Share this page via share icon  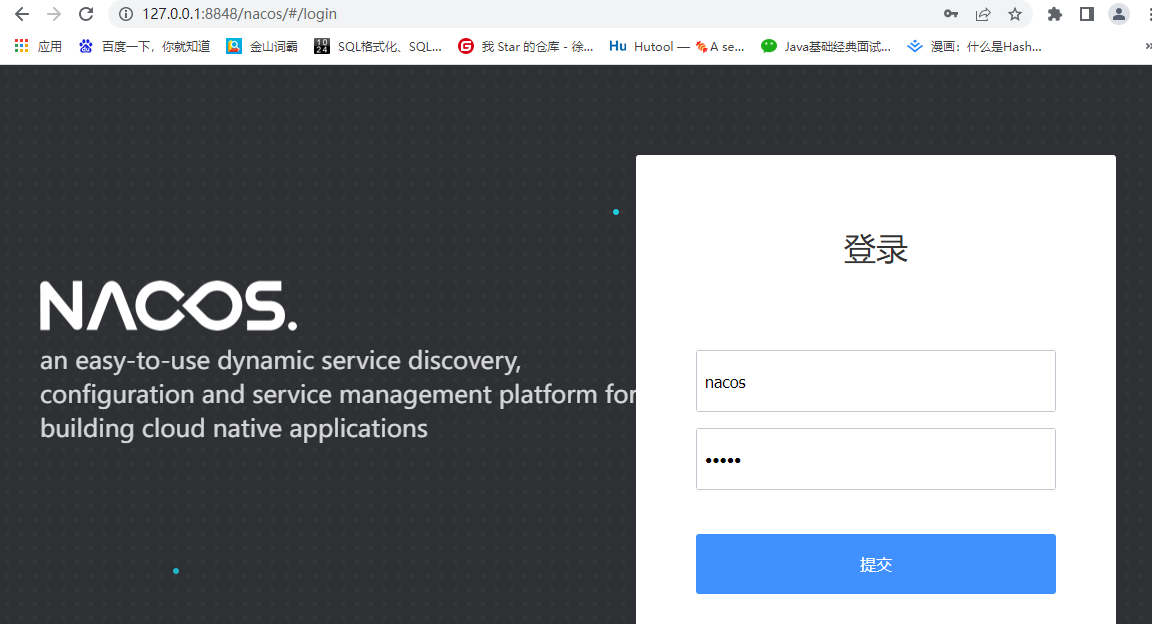pyautogui.click(x=983, y=14)
